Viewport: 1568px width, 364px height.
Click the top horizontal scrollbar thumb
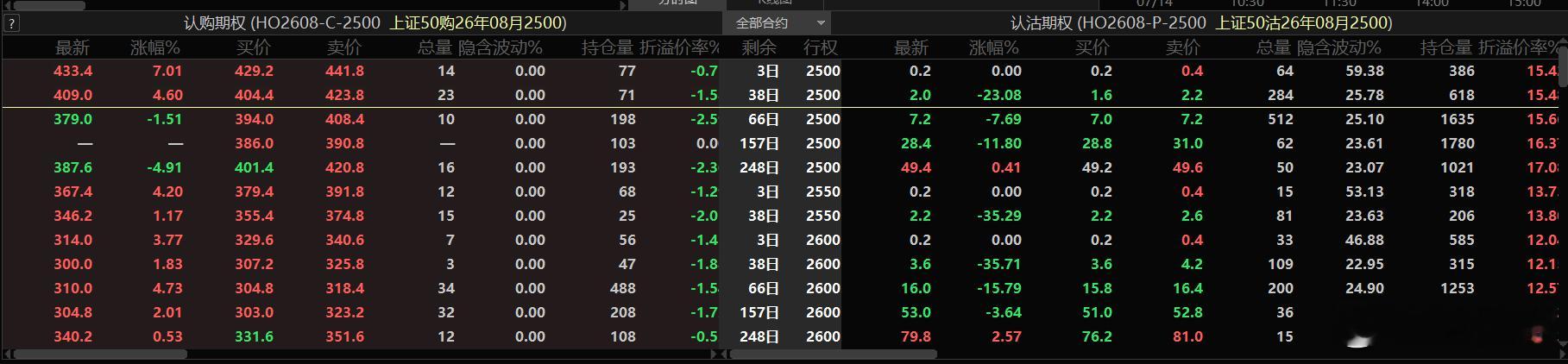click(x=49, y=5)
